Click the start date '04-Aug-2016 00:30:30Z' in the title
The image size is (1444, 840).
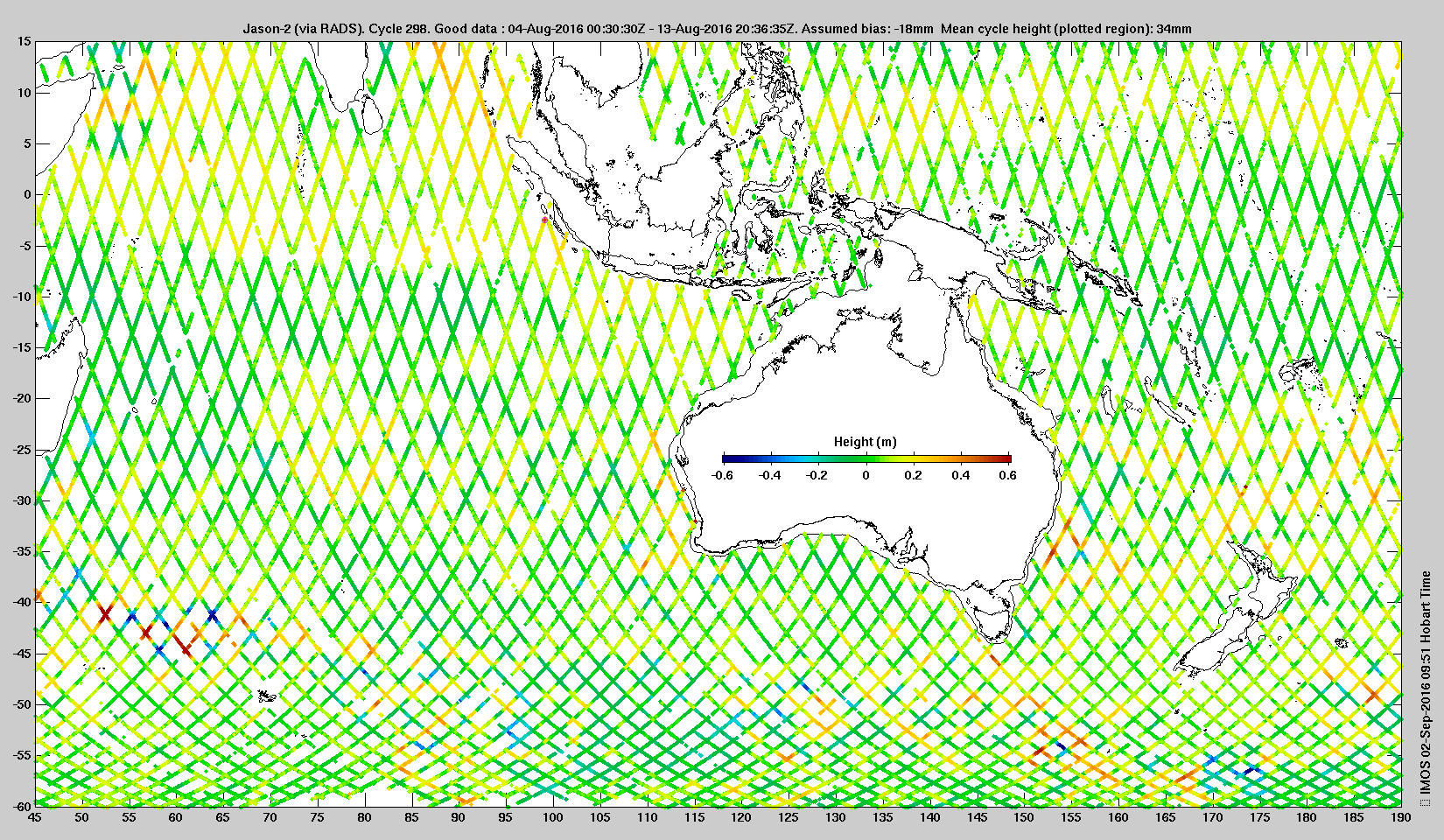[578, 29]
